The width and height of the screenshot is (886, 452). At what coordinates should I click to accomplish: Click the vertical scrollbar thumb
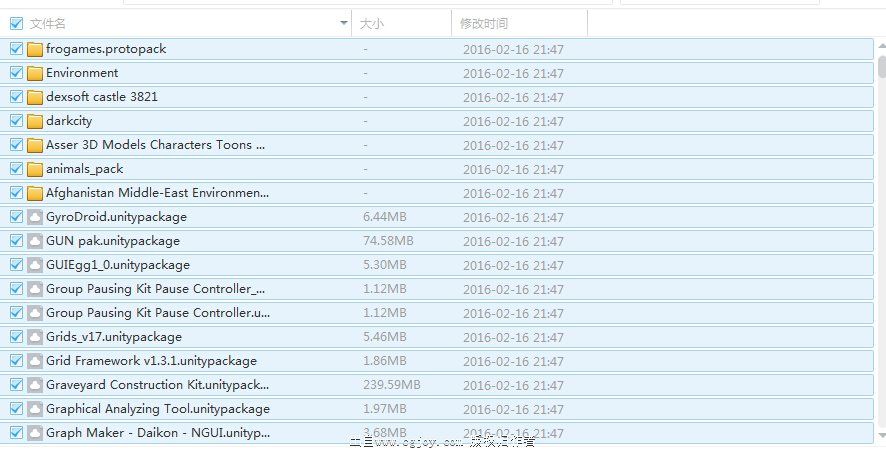click(882, 67)
